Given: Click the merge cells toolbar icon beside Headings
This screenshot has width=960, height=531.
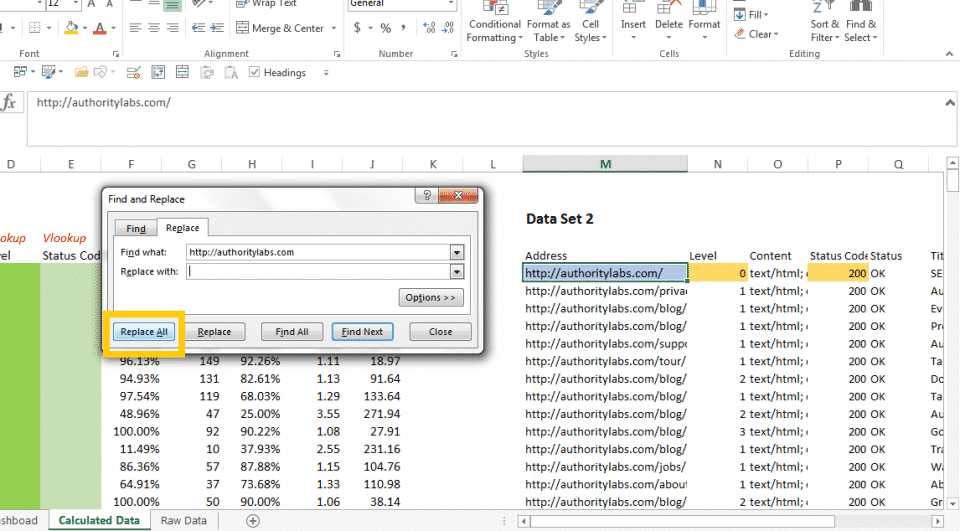Looking at the screenshot, I should (182, 72).
